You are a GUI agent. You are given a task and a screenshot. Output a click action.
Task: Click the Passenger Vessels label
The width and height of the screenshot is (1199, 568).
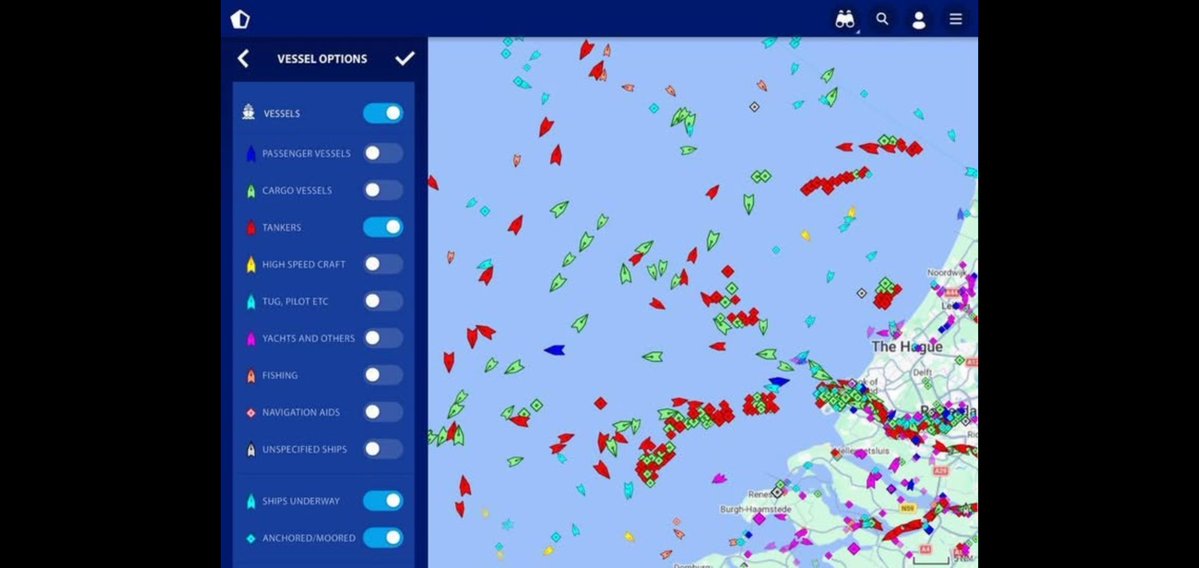pos(307,154)
